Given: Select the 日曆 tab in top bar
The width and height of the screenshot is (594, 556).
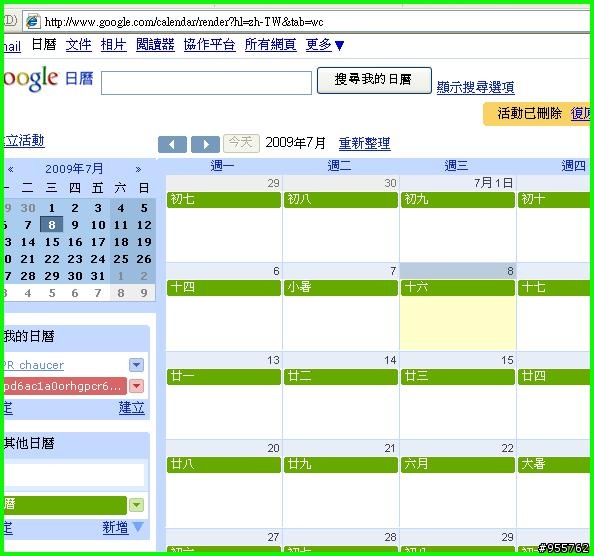Looking at the screenshot, I should [x=44, y=45].
